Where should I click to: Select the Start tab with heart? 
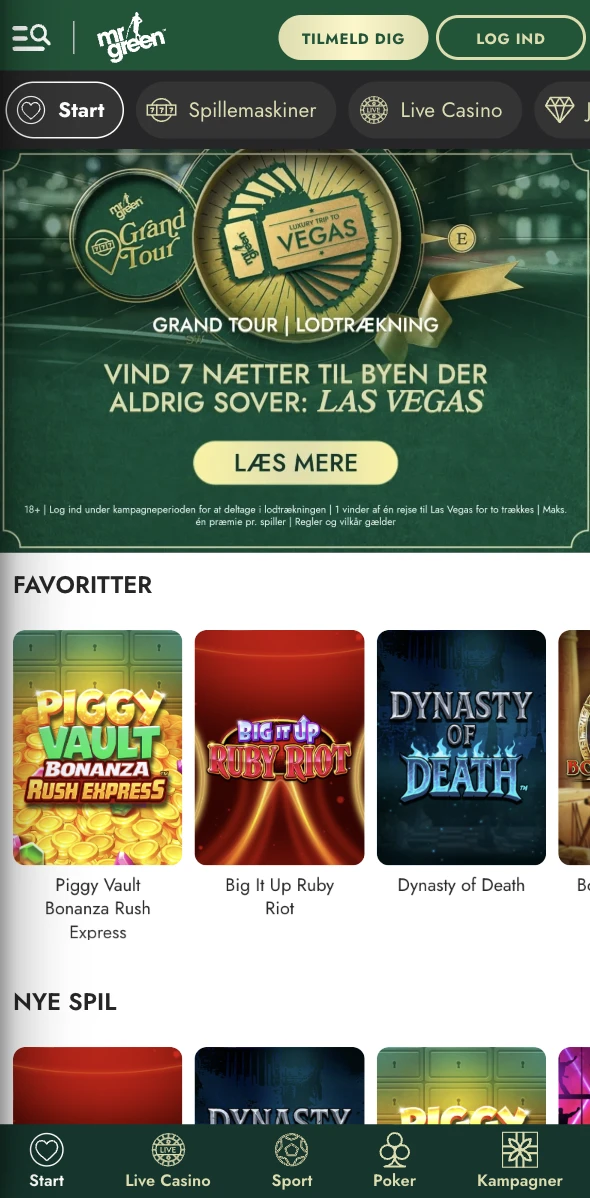[x=64, y=110]
